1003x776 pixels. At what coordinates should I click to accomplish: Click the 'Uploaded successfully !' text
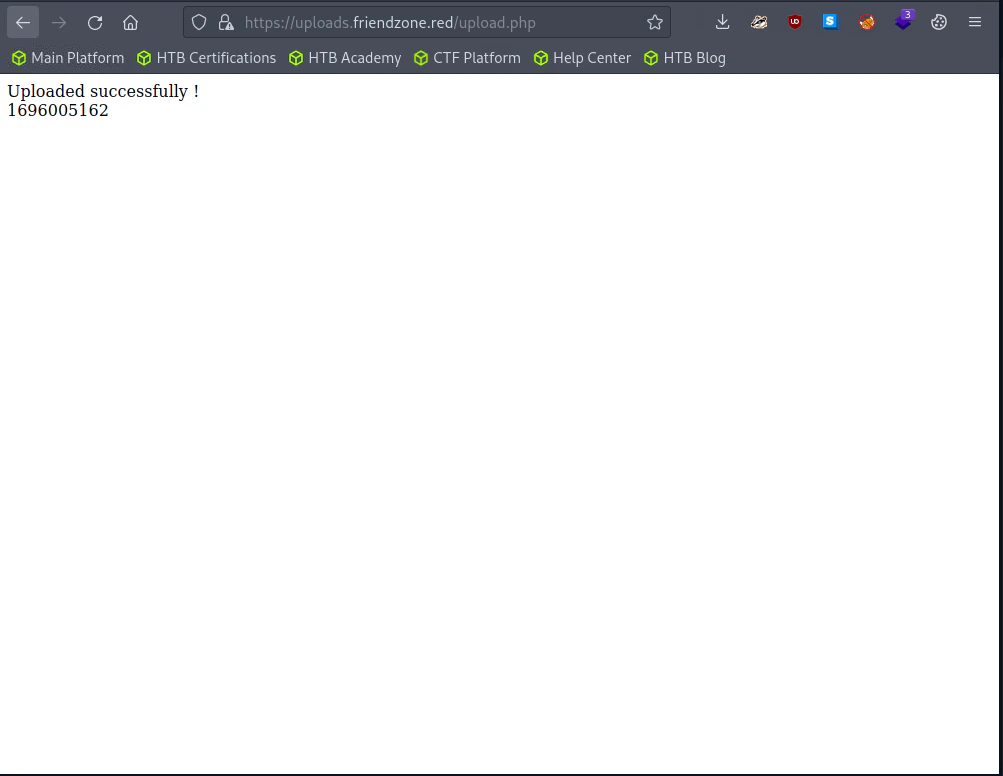[103, 91]
